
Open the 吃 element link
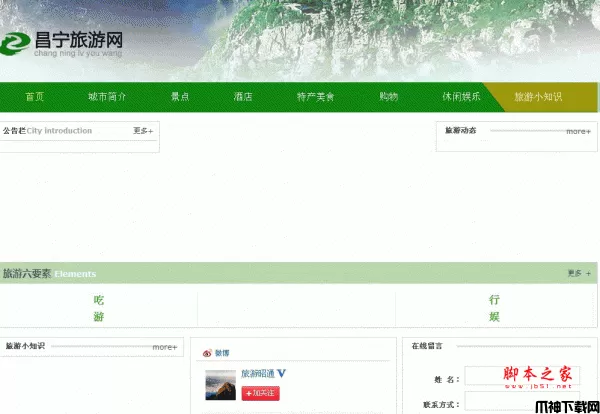[99, 300]
